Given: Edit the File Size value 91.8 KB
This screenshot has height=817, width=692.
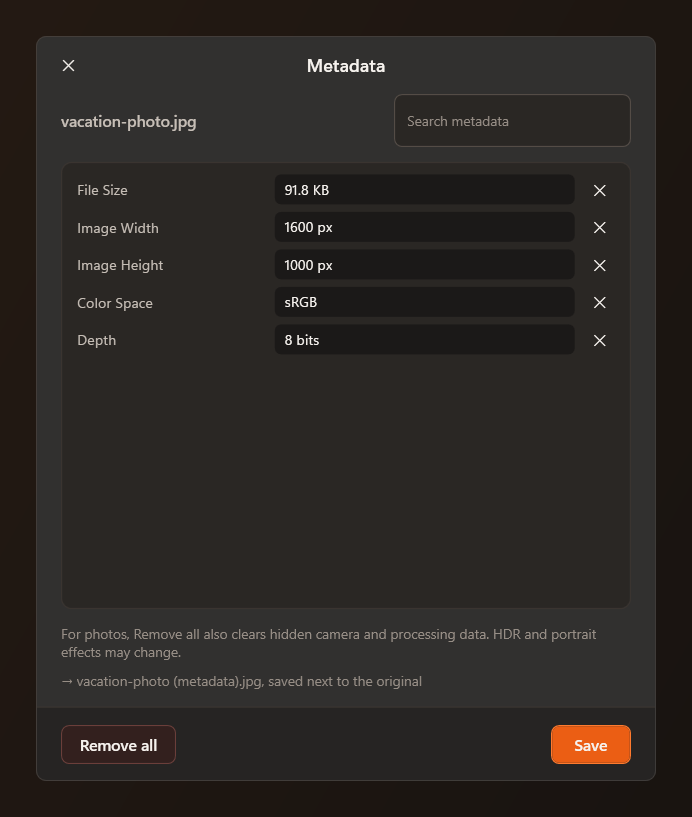Looking at the screenshot, I should point(425,190).
